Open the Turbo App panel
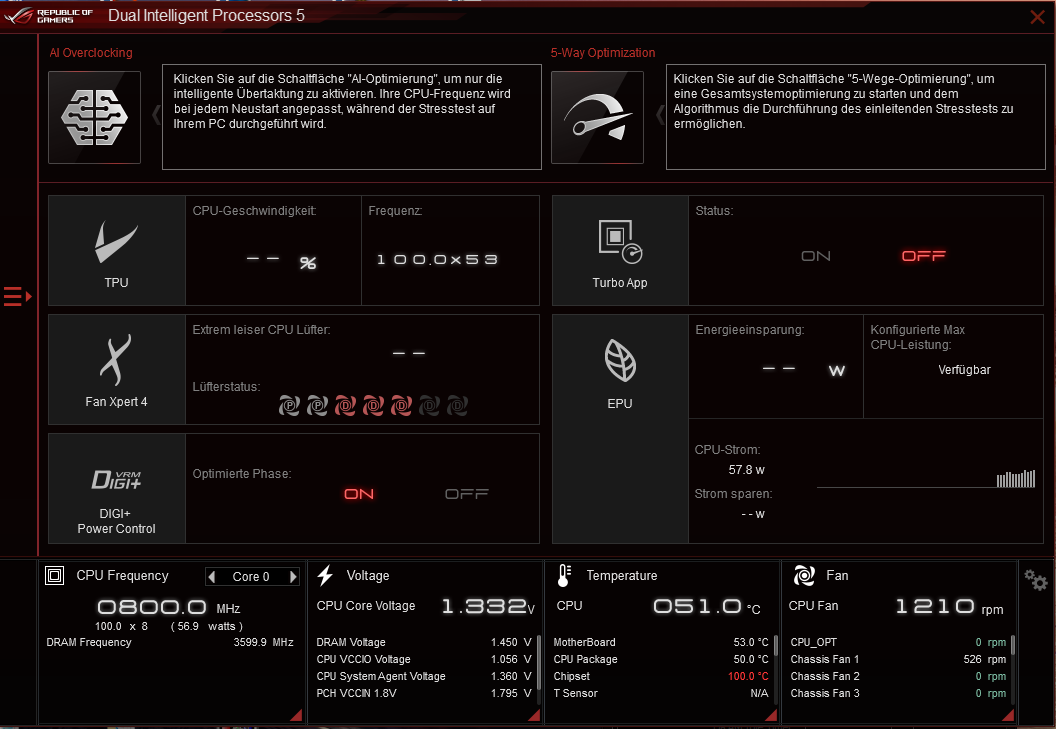This screenshot has width=1056, height=729. (x=620, y=251)
